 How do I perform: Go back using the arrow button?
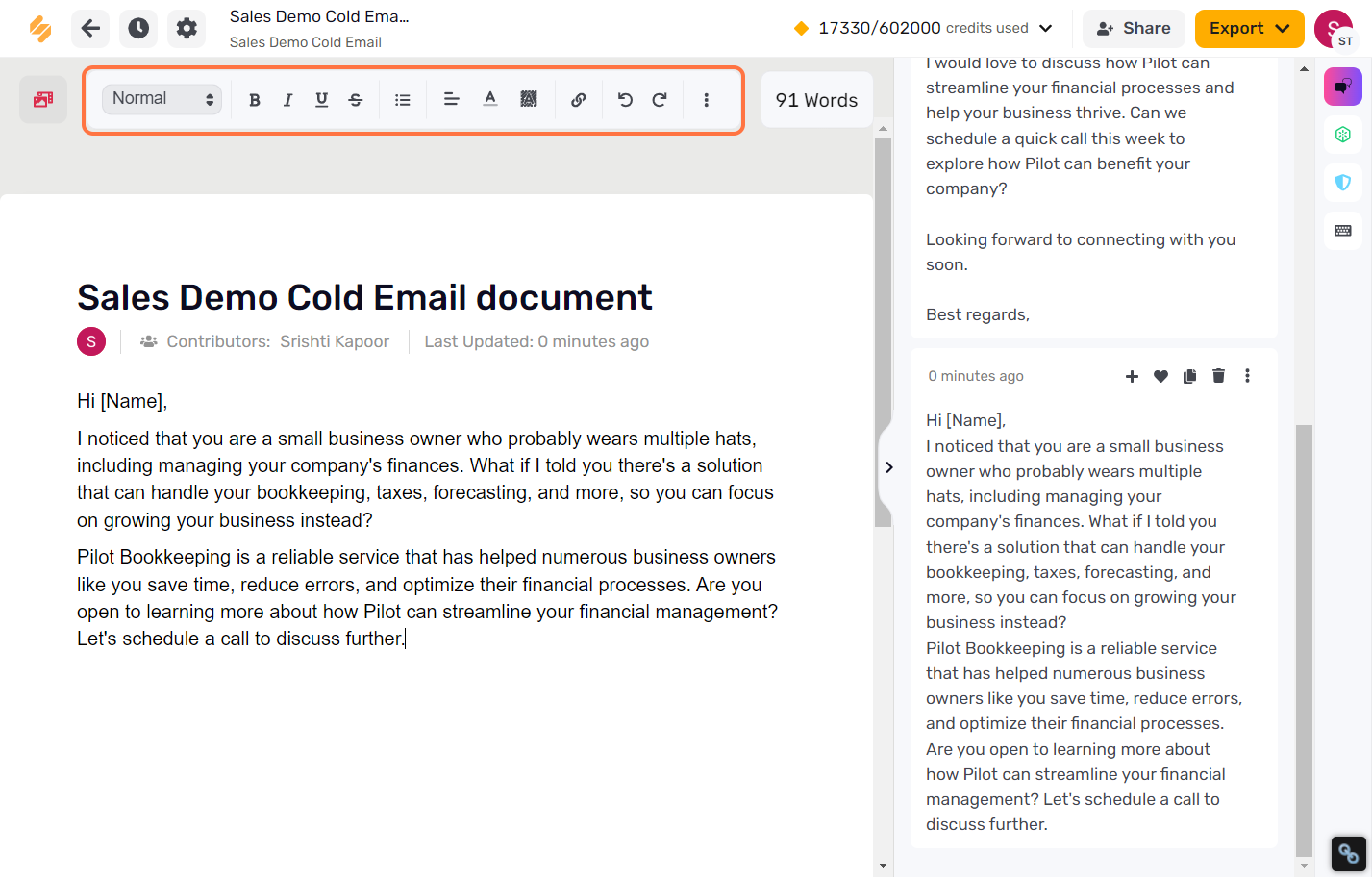(x=90, y=28)
